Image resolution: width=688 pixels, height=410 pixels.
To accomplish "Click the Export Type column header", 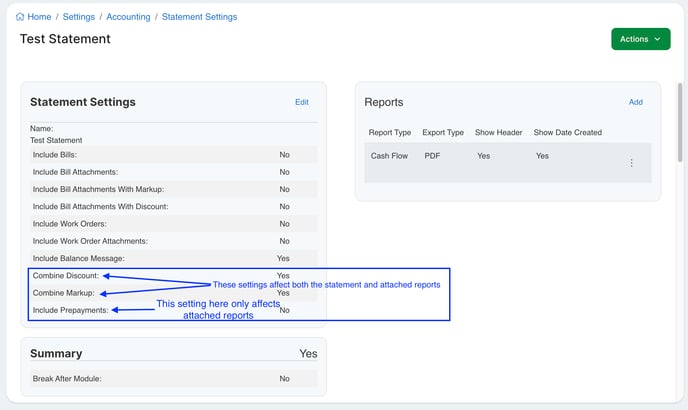I will point(443,133).
